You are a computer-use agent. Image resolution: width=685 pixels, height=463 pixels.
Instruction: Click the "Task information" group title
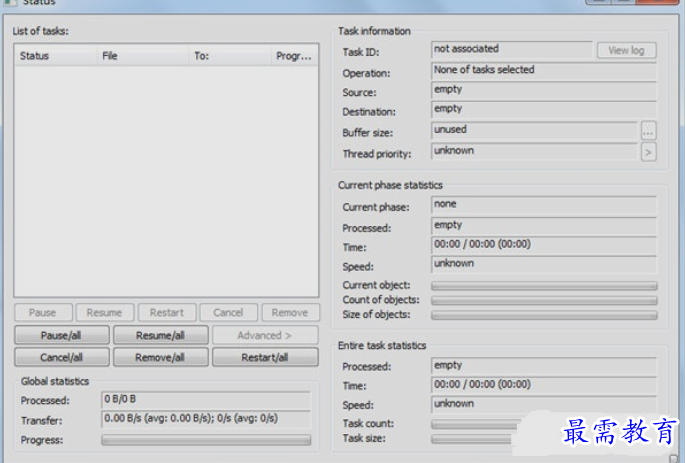click(374, 31)
